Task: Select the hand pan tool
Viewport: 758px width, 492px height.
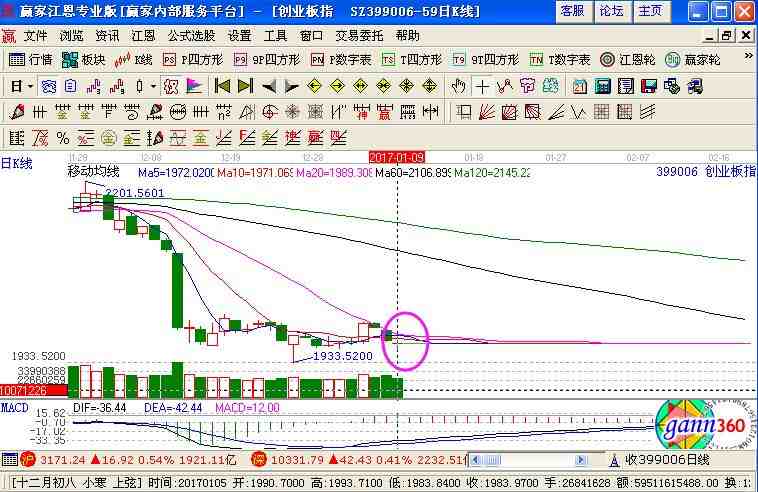Action: tap(461, 86)
